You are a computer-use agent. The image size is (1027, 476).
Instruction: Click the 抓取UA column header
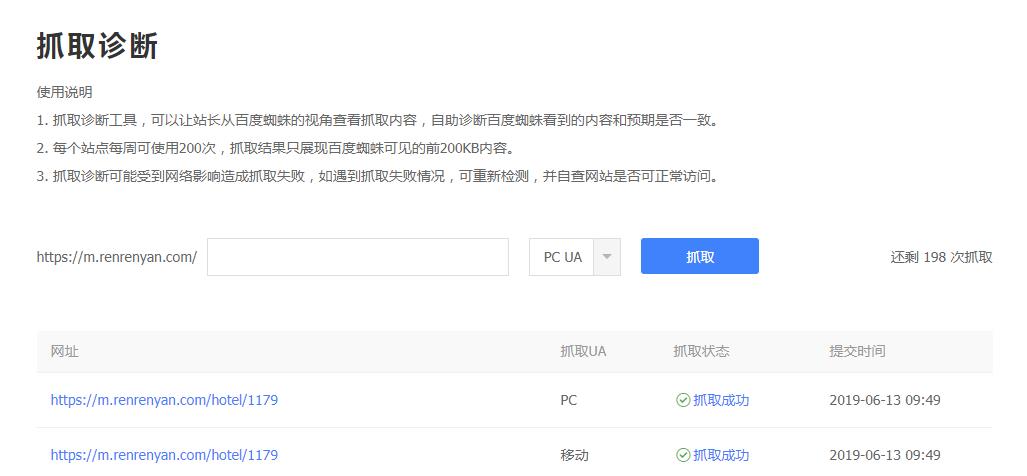coord(583,352)
